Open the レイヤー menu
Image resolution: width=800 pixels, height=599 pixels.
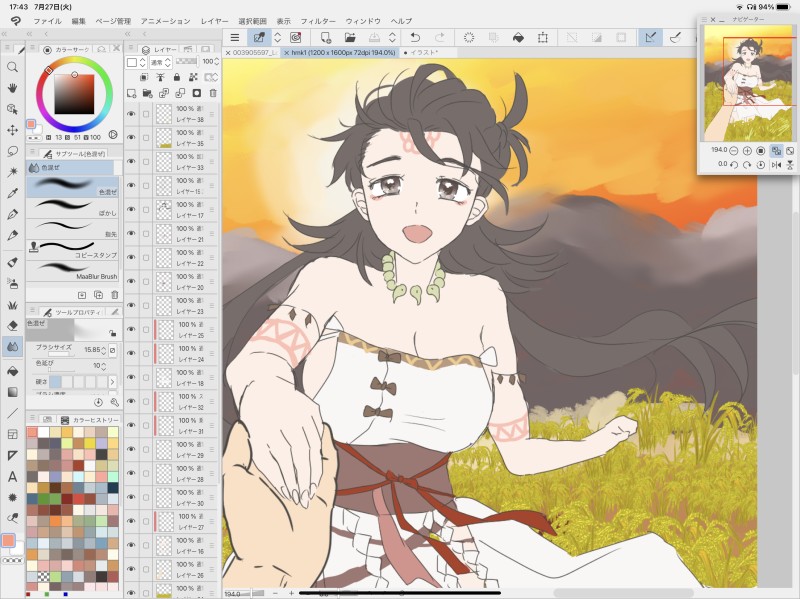pyautogui.click(x=215, y=21)
